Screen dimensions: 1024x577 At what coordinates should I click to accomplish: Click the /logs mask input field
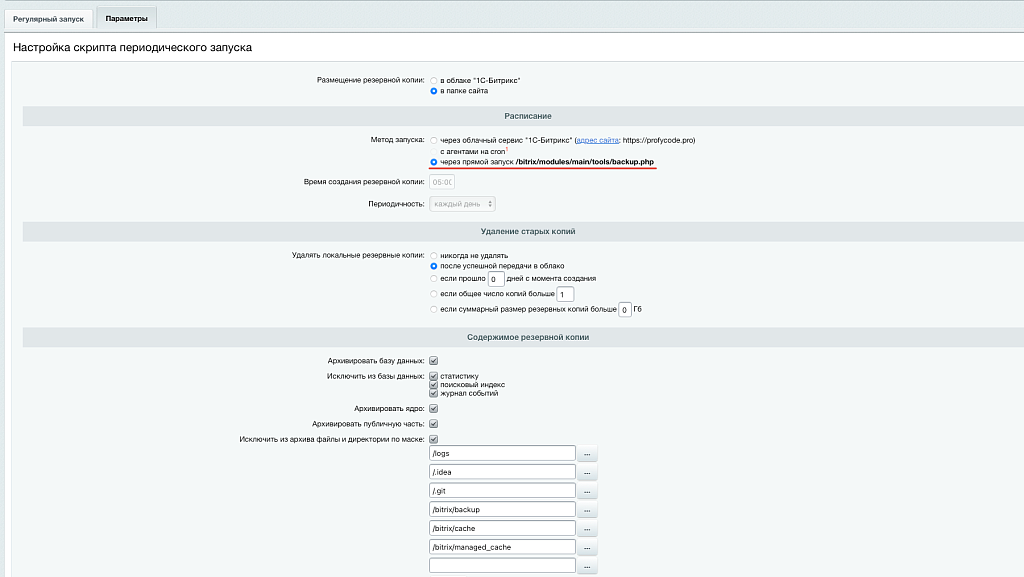coord(501,452)
